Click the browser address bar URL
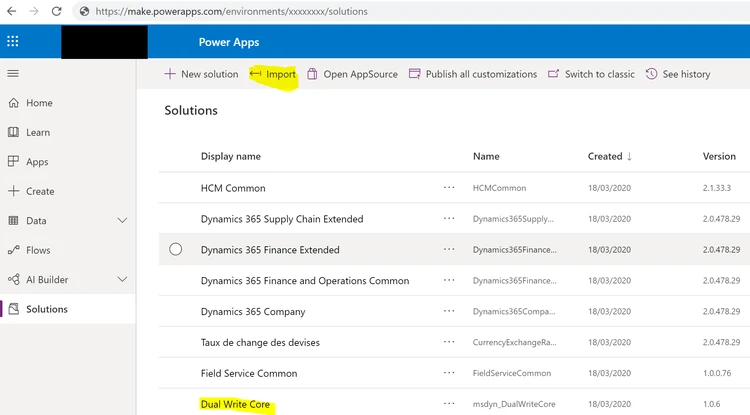The height and width of the screenshot is (415, 750). (x=232, y=11)
